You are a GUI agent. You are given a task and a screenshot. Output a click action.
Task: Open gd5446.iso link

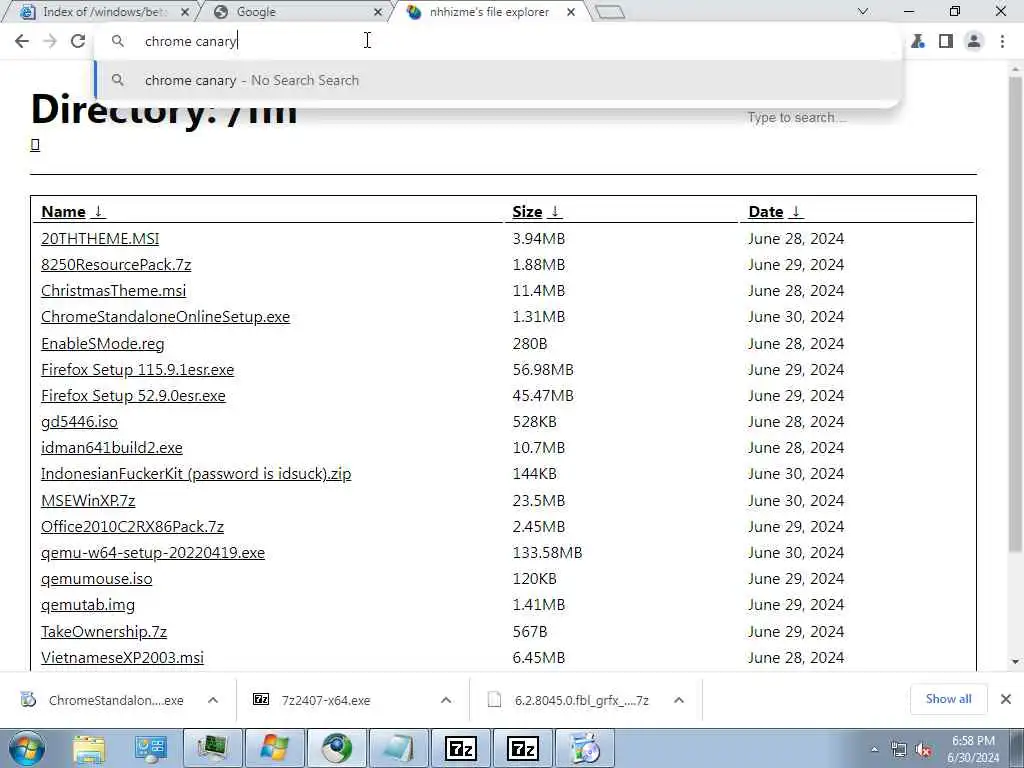(79, 422)
